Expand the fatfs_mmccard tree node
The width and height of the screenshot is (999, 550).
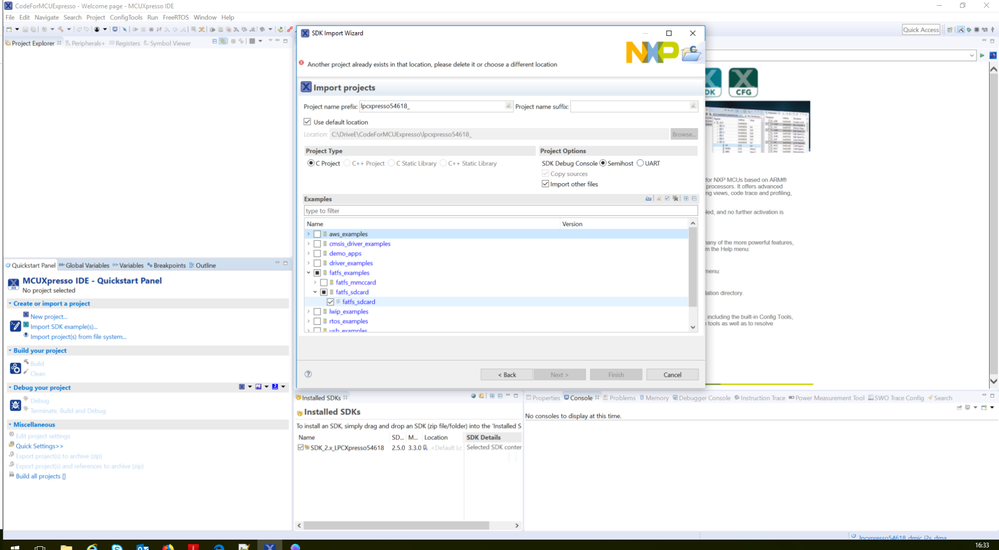(x=315, y=282)
